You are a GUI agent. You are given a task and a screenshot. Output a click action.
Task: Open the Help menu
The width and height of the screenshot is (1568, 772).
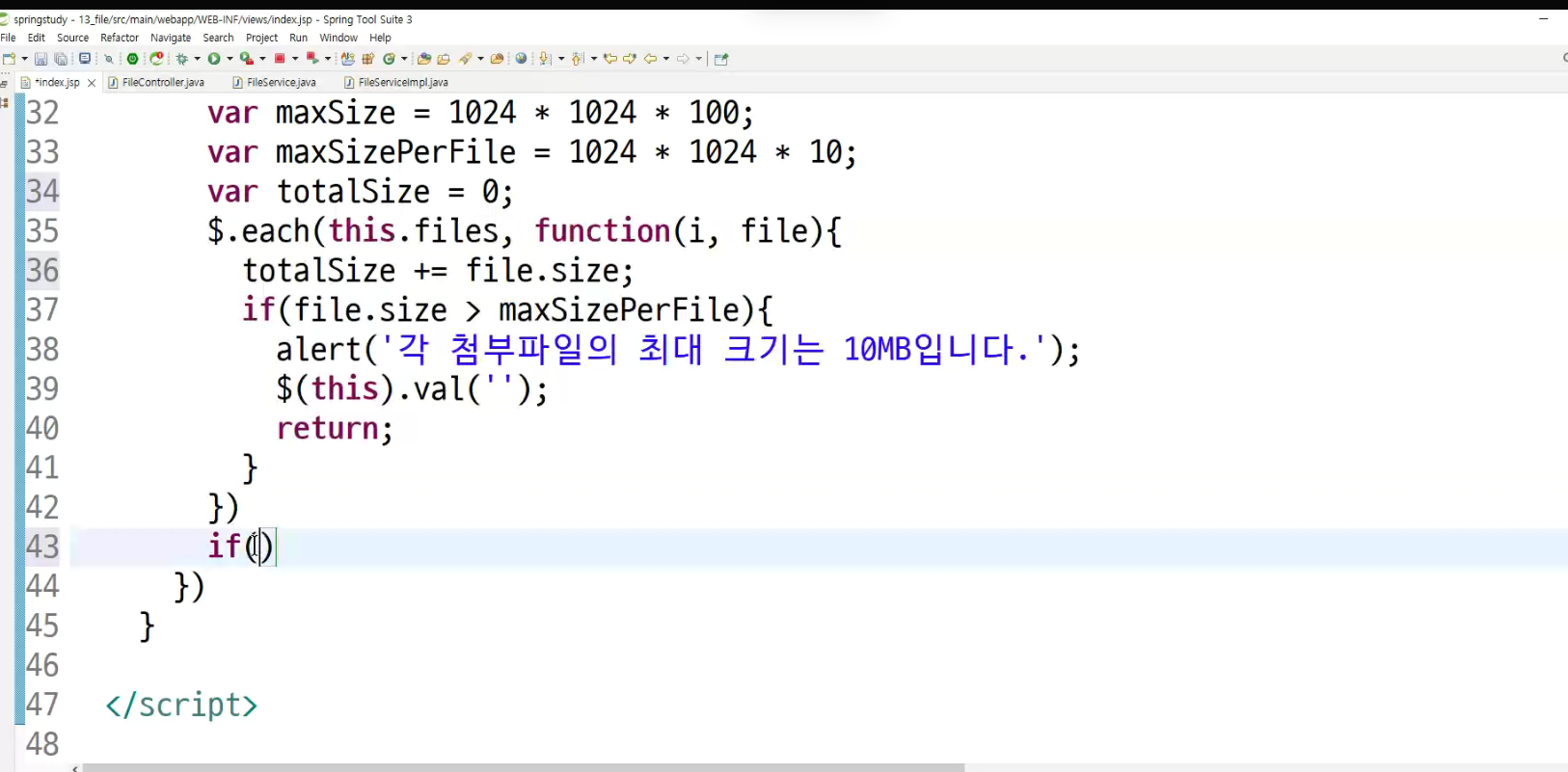point(380,38)
